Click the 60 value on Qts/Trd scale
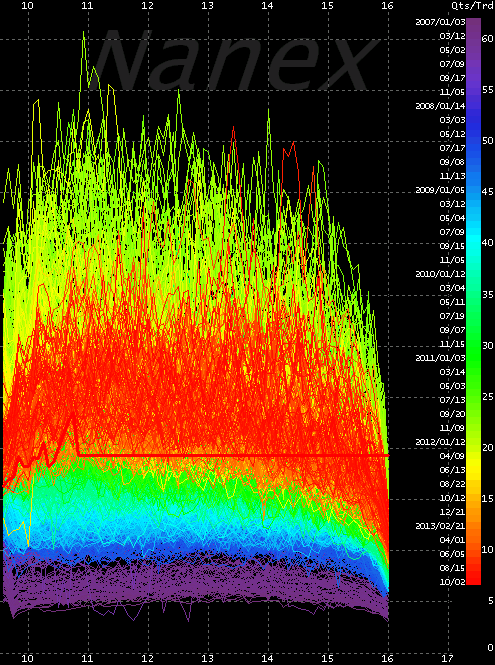Viewport: 495px width, 665px height. pyautogui.click(x=488, y=39)
